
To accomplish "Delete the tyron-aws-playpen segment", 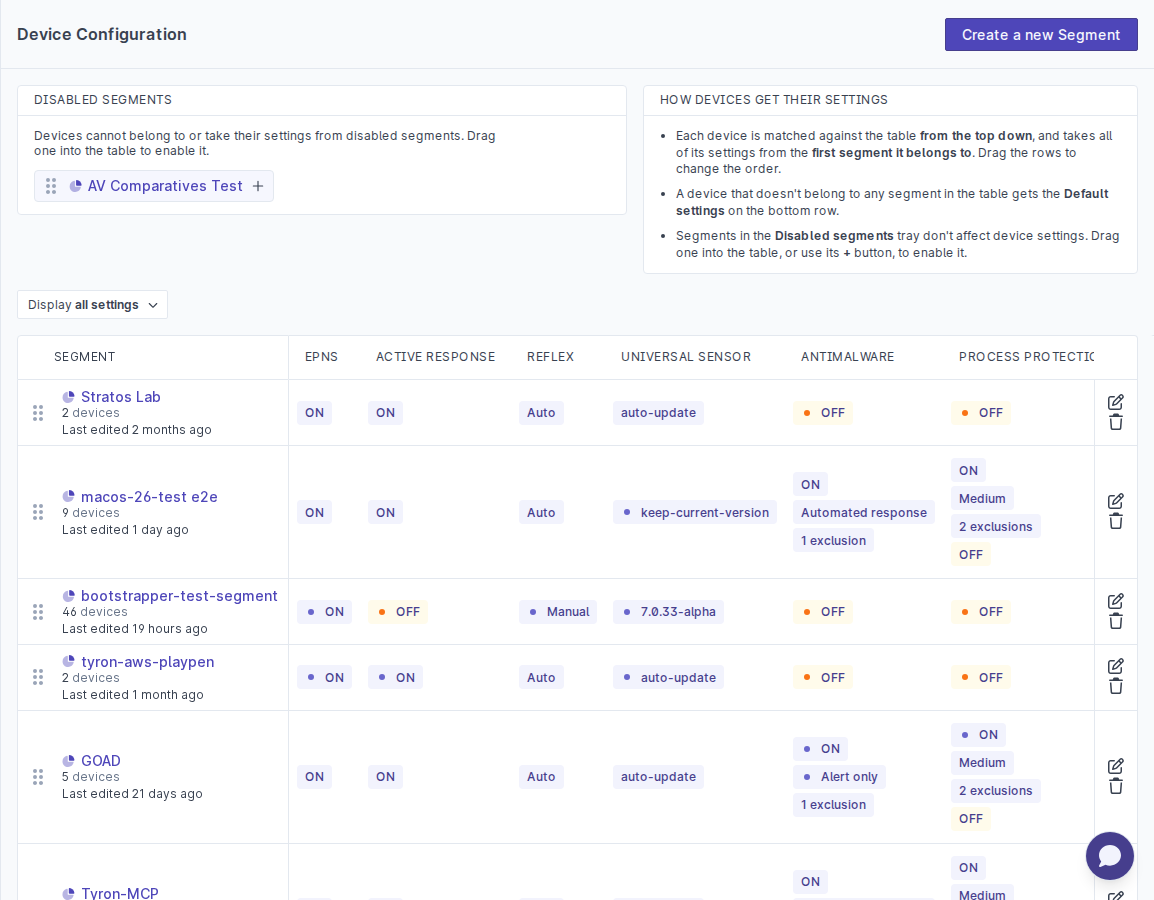I will (1116, 687).
